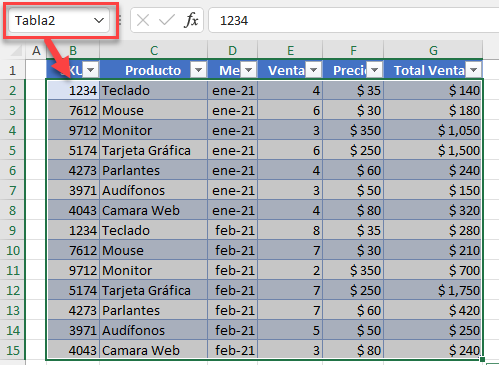Select the Monitor cell in row 4
Viewport: 499px width, 365px height.
click(x=154, y=130)
